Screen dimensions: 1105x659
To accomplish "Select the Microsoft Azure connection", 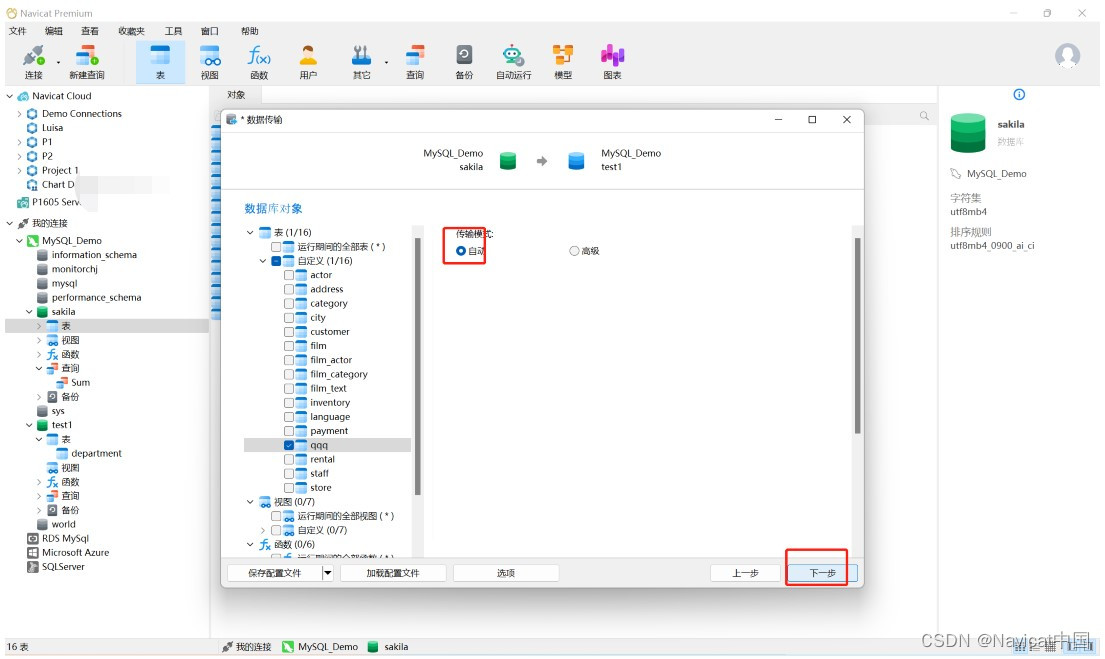I will (x=75, y=553).
